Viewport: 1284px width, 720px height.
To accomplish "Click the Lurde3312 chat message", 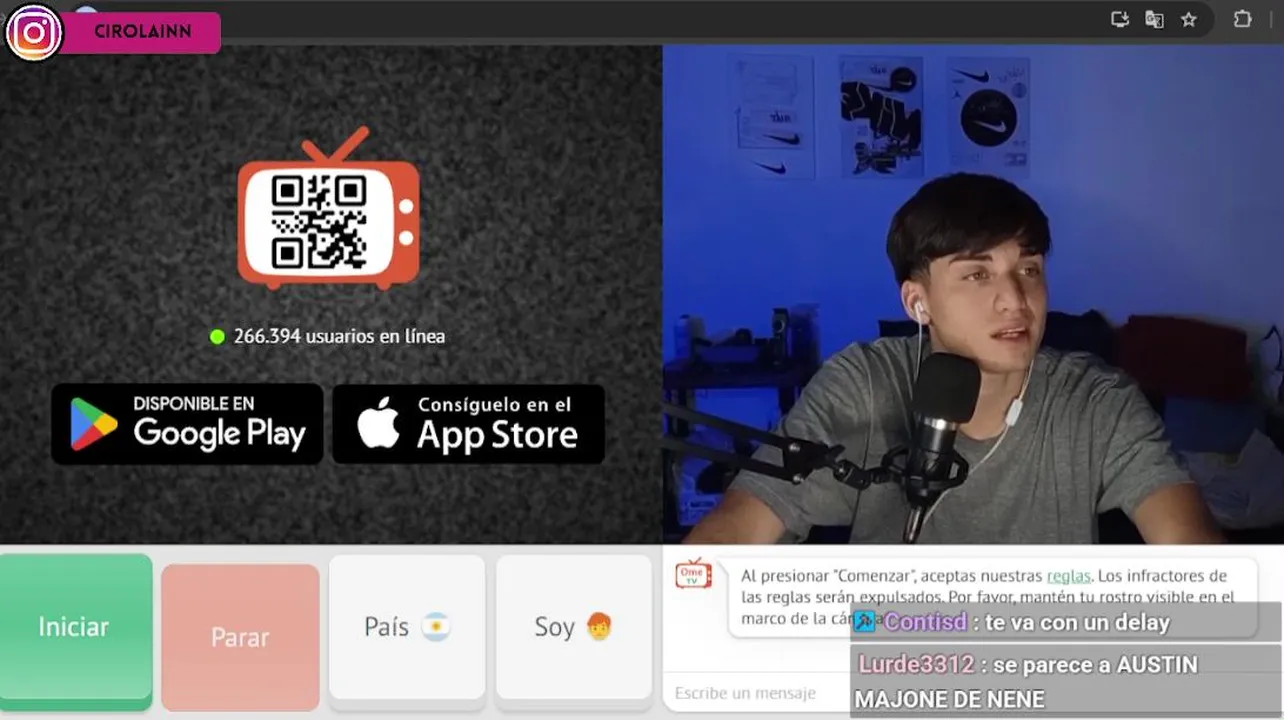I will (x=1066, y=681).
